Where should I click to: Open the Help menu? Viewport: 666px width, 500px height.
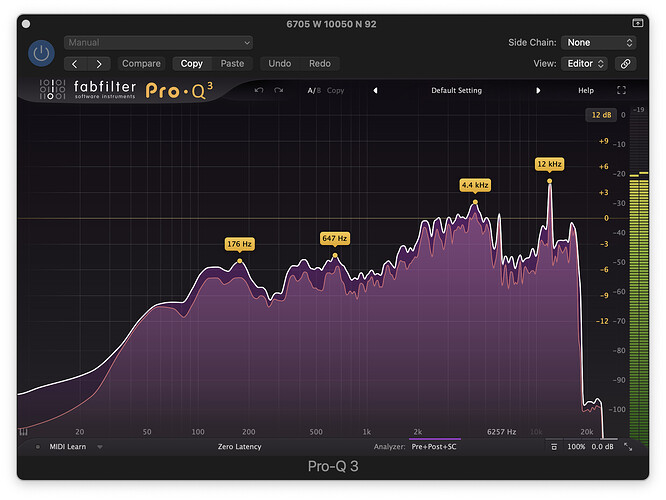point(585,90)
